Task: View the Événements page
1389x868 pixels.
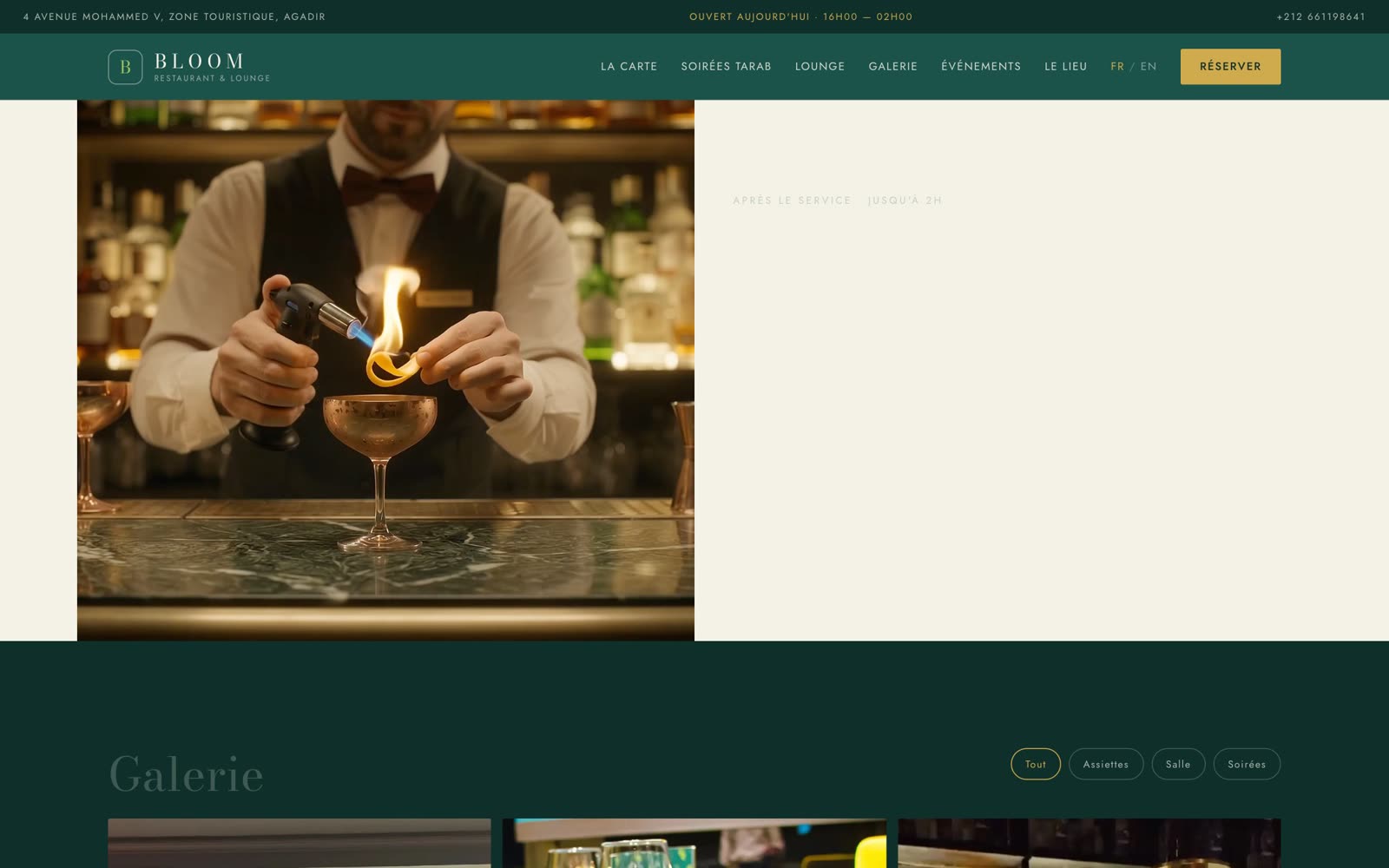Action: 981,67
